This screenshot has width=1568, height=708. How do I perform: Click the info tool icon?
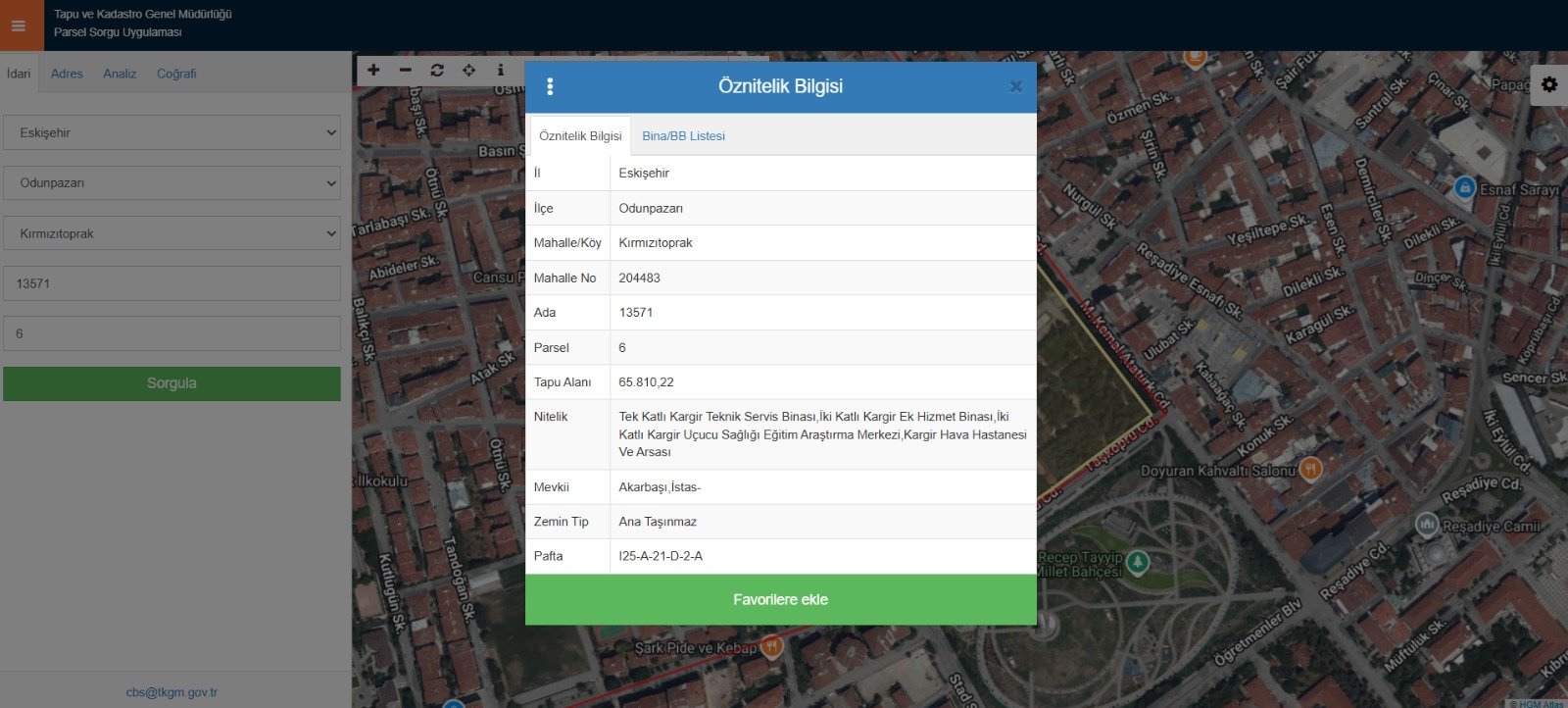pyautogui.click(x=500, y=70)
